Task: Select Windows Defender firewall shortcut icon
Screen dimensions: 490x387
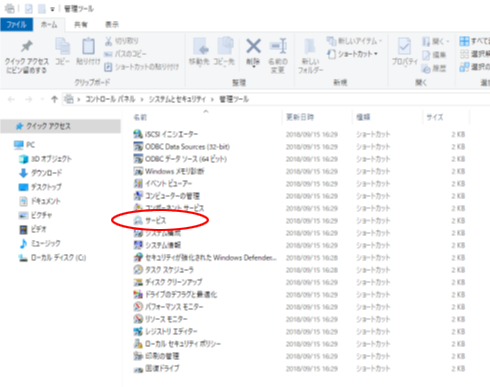Action: tap(138, 258)
